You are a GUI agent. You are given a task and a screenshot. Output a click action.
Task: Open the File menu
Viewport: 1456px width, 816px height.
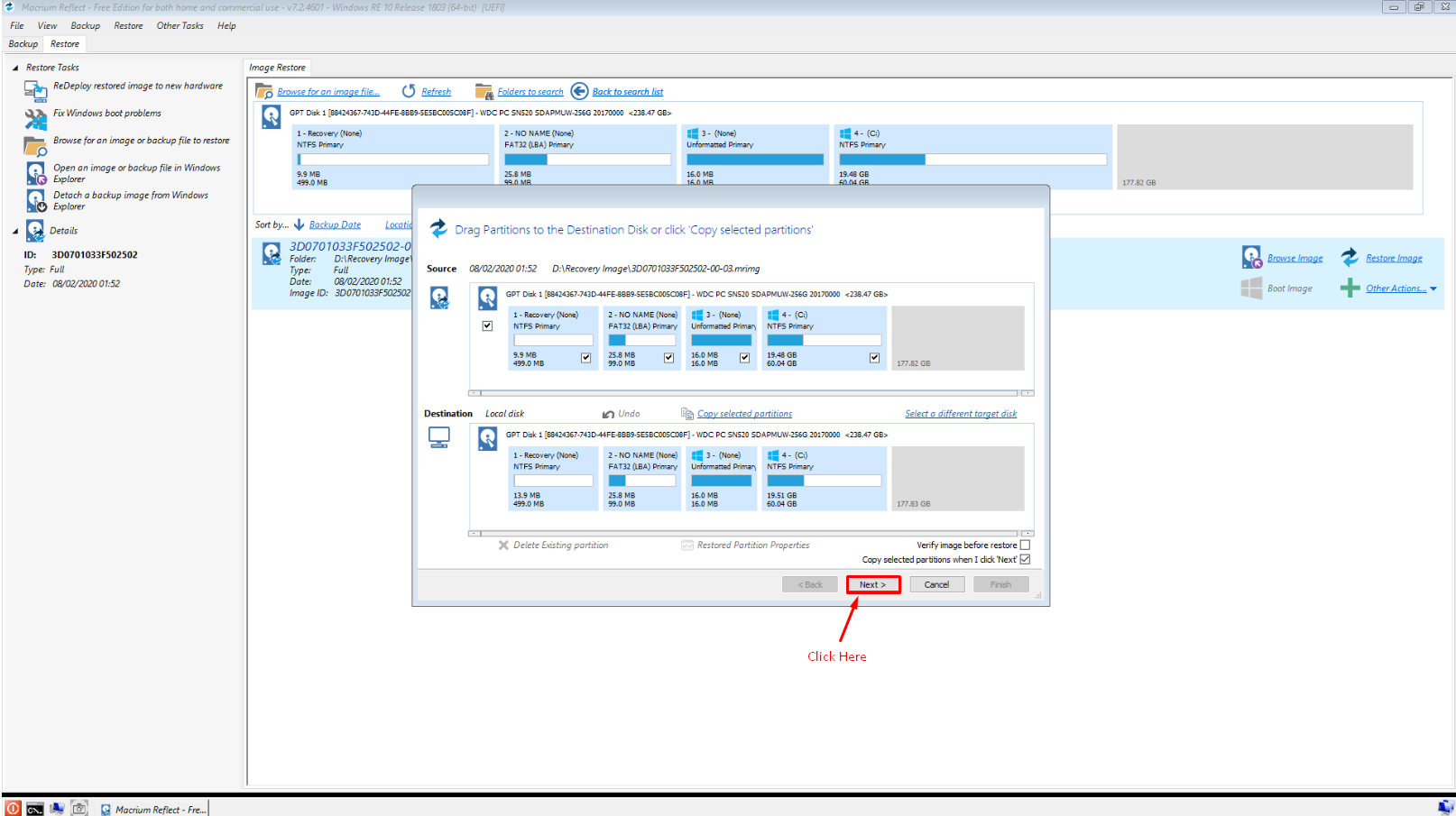17,25
